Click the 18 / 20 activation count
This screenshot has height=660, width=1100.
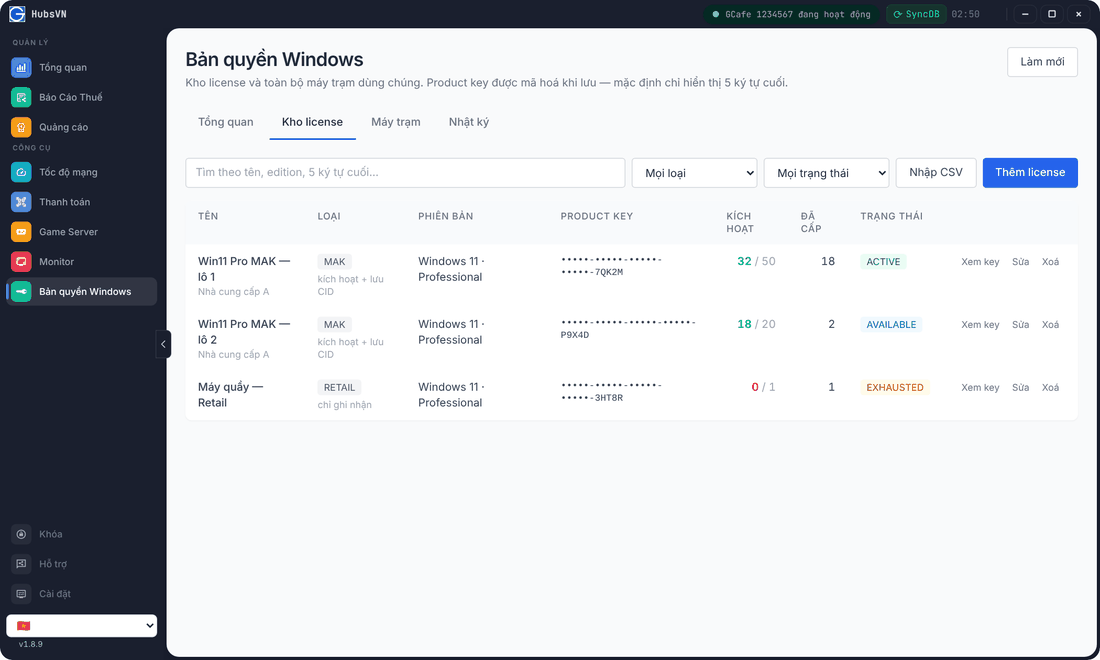tap(756, 325)
